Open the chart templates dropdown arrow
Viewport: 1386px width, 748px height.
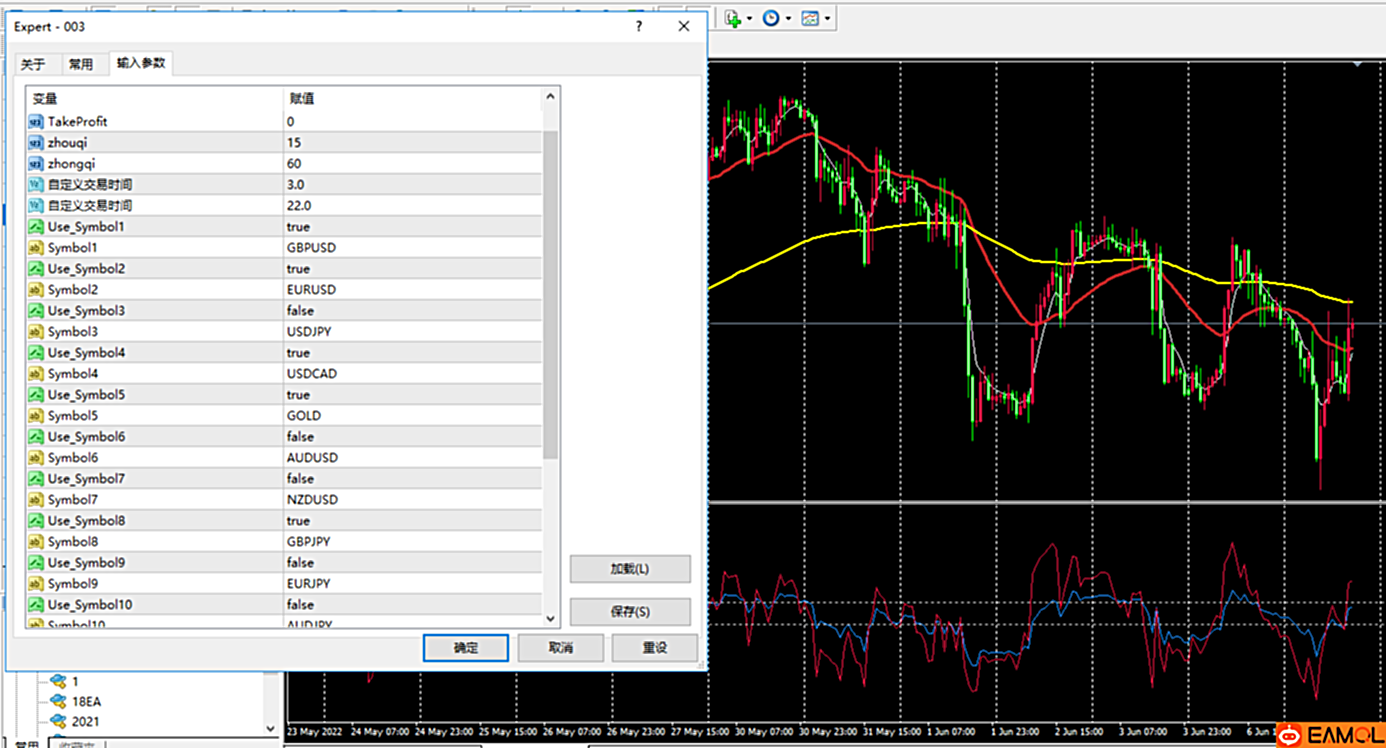[827, 18]
